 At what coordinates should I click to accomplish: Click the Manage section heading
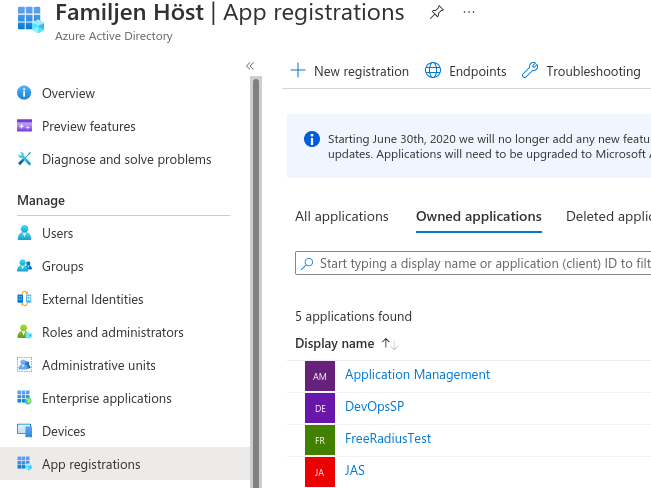pyautogui.click(x=41, y=201)
